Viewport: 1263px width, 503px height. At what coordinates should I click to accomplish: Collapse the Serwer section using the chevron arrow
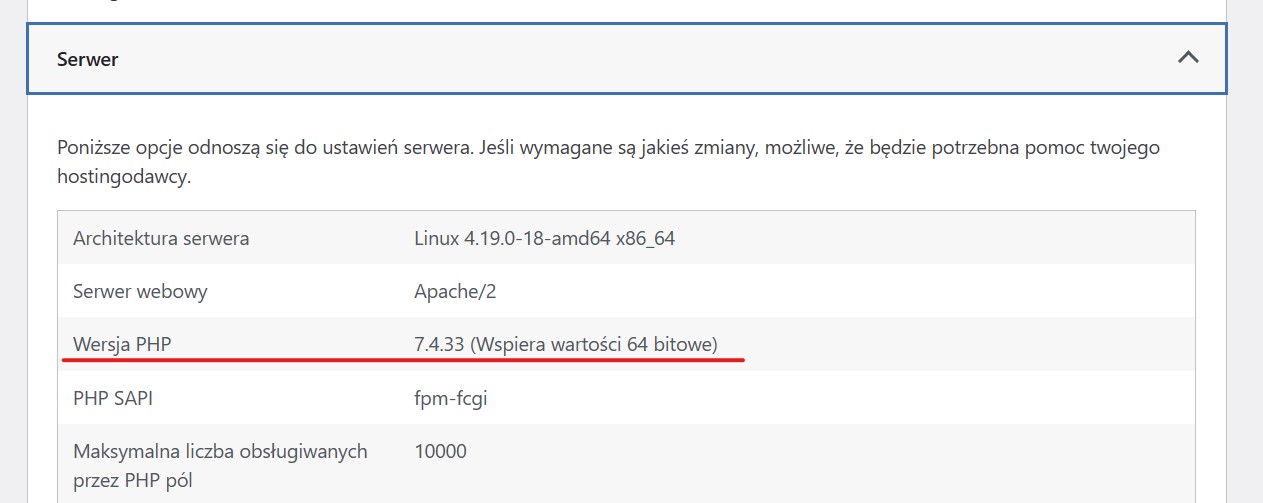coord(1188,58)
